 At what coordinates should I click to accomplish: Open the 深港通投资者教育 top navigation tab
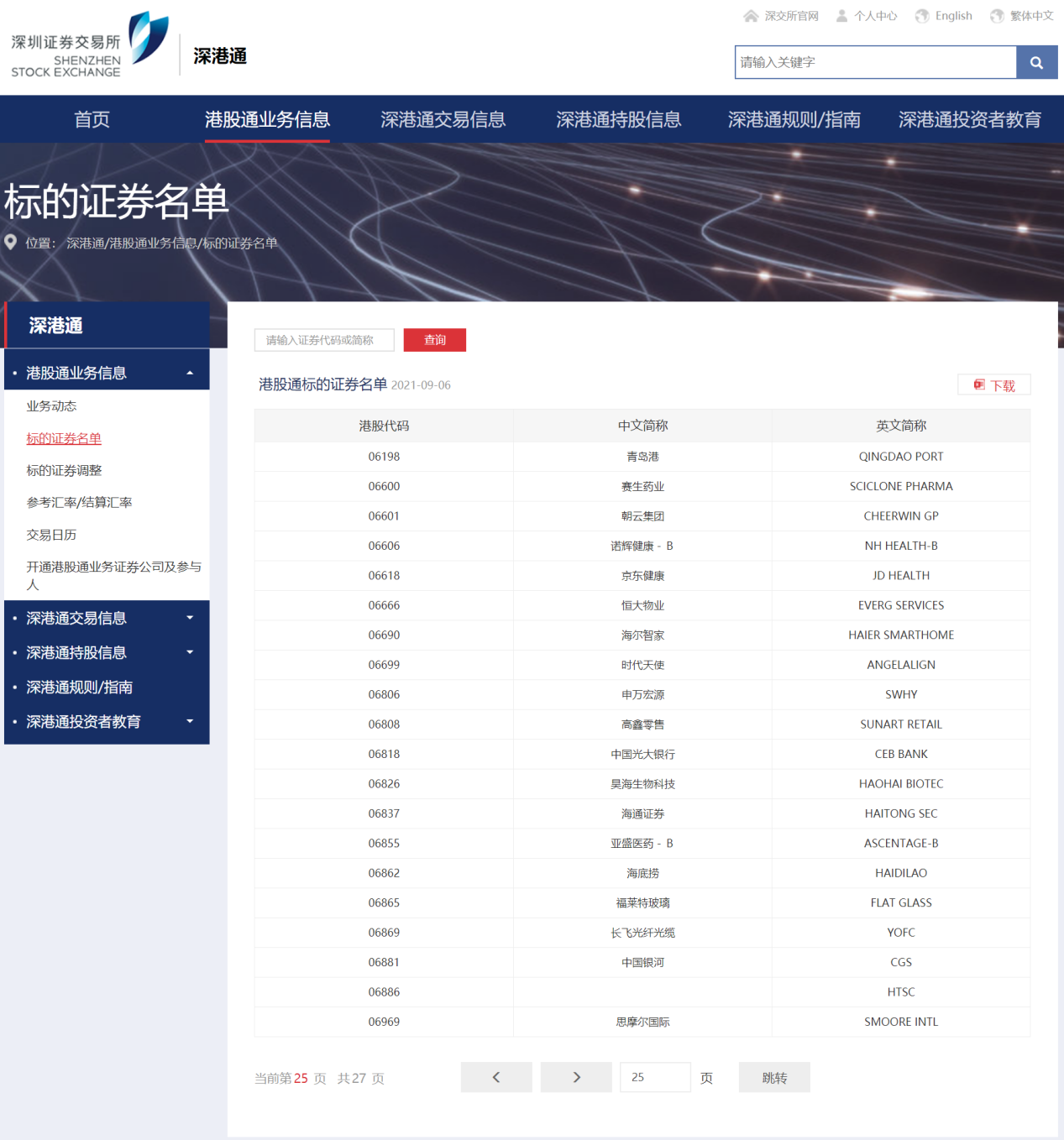(969, 119)
